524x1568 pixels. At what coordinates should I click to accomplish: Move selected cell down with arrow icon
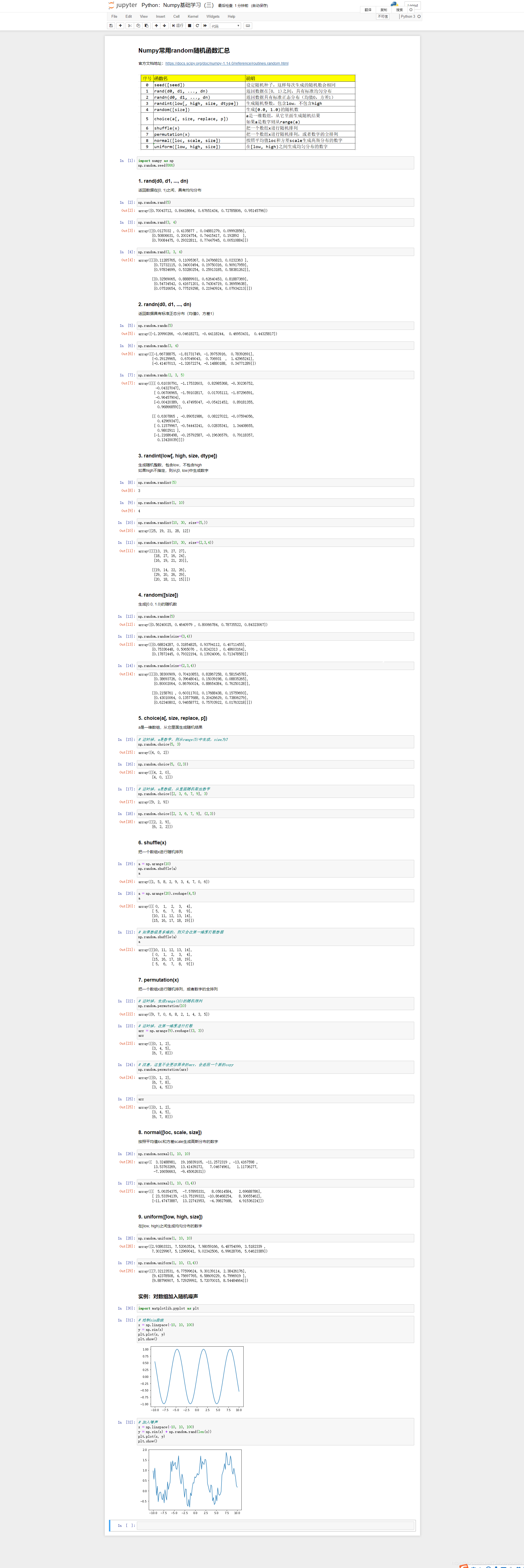pyautogui.click(x=164, y=25)
